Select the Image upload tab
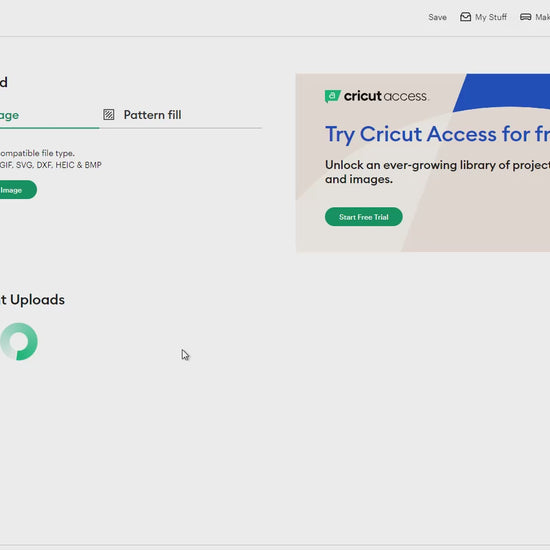 [x=49, y=115]
